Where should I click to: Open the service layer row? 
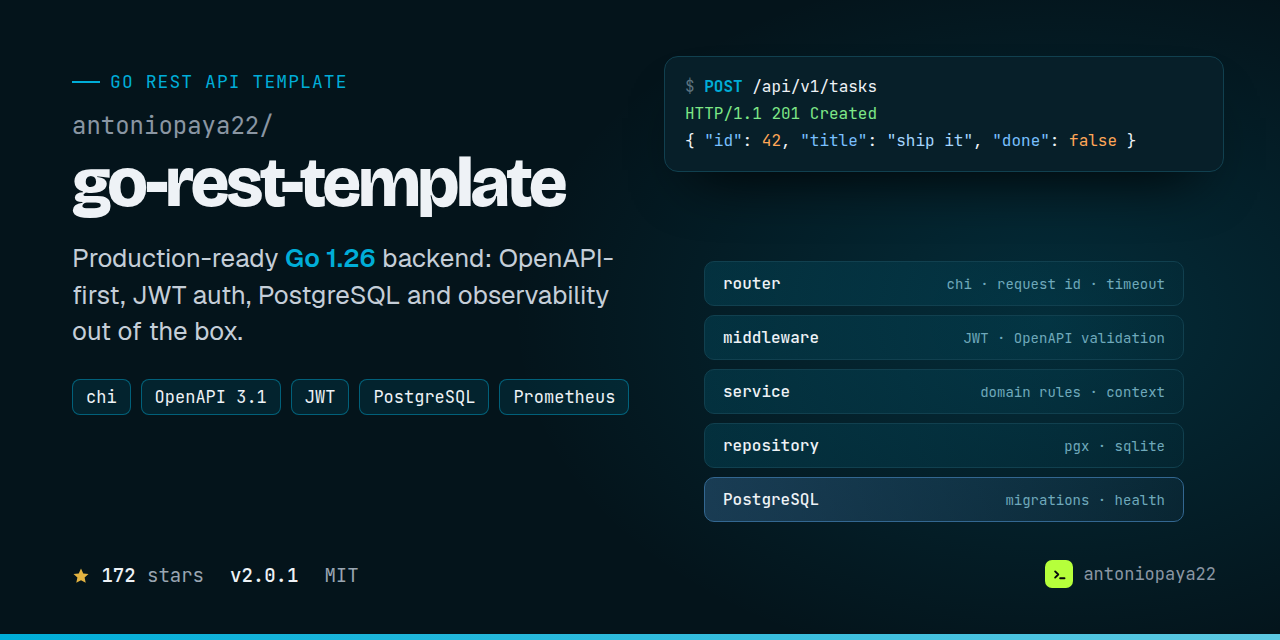point(944,392)
